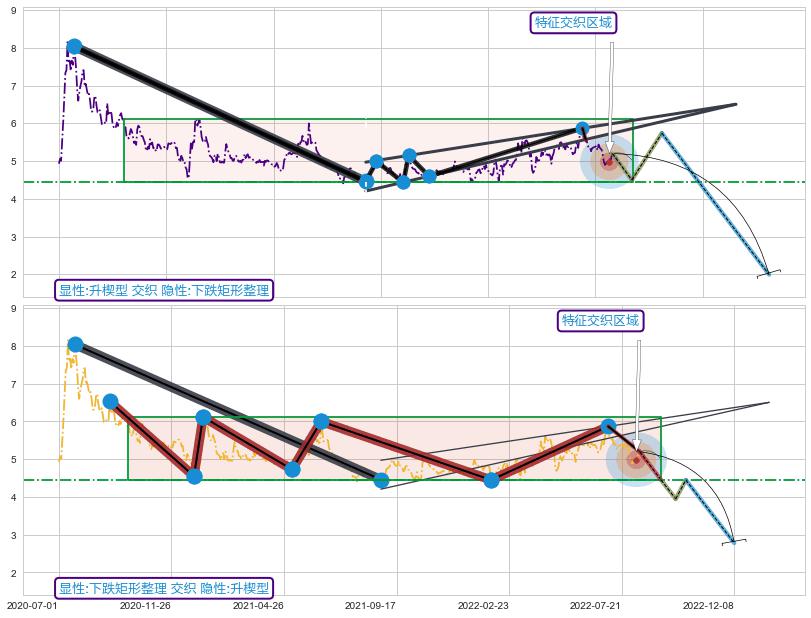
Task: Click the second blue dot from left, bottom chart
Action: pos(111,402)
